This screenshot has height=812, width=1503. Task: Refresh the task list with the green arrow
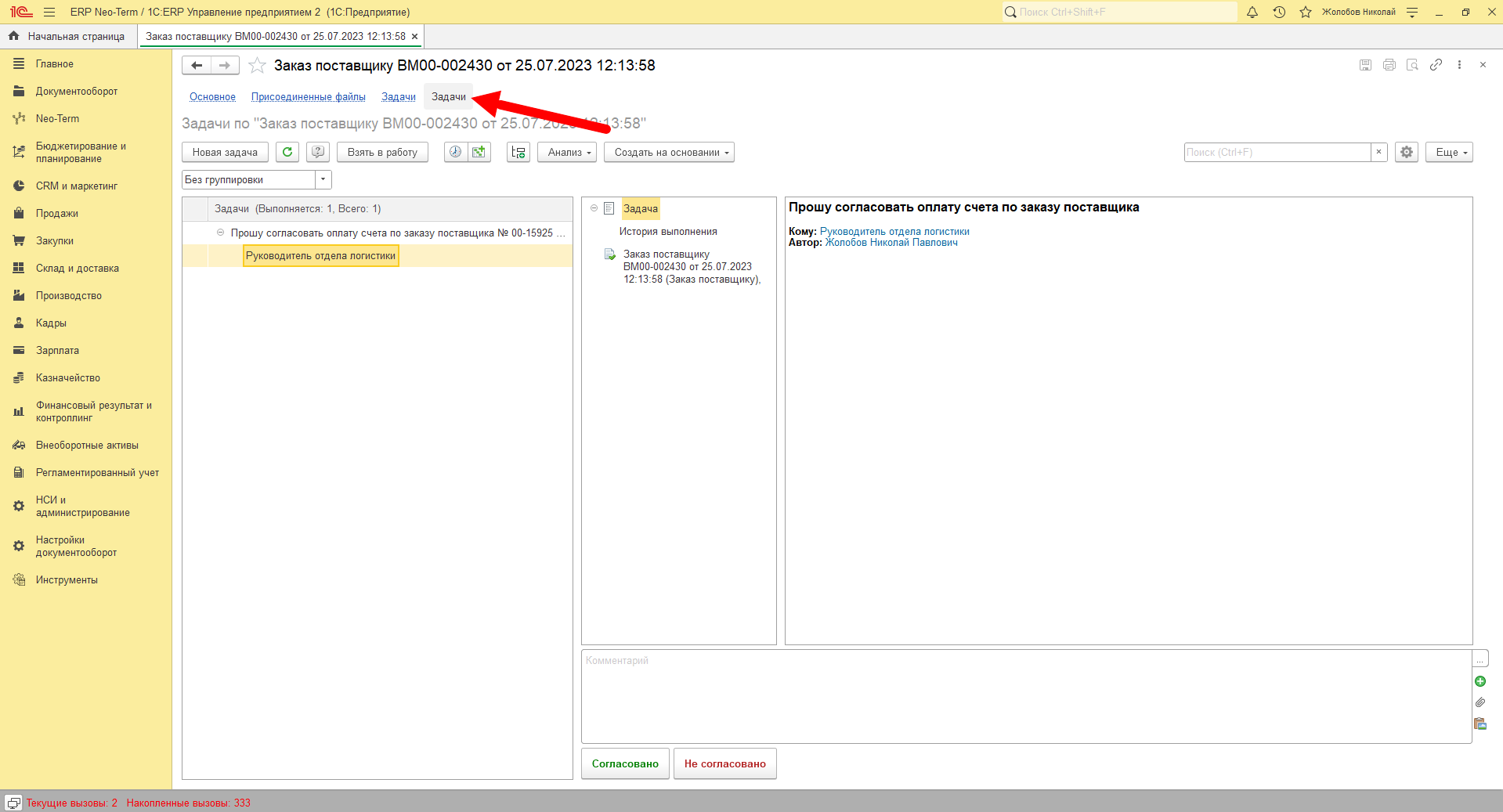pos(287,152)
